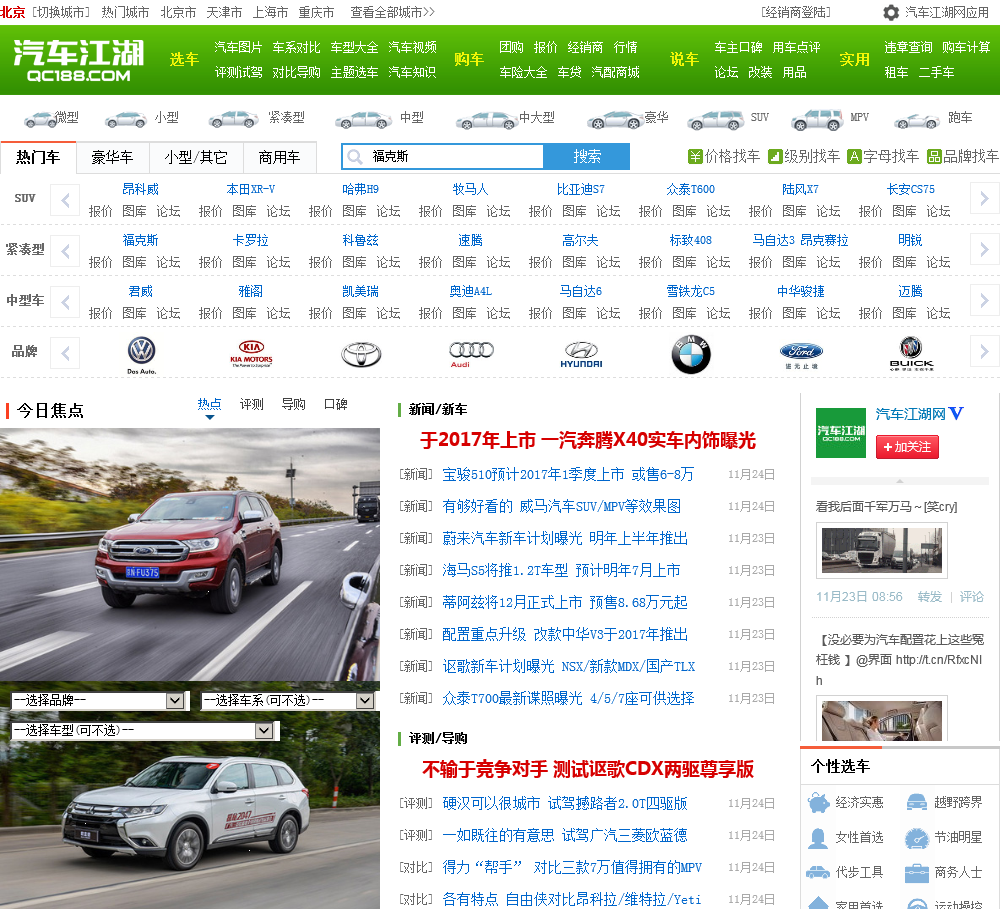
Task: Select the 商务人士 briefcase icon
Action: click(917, 872)
